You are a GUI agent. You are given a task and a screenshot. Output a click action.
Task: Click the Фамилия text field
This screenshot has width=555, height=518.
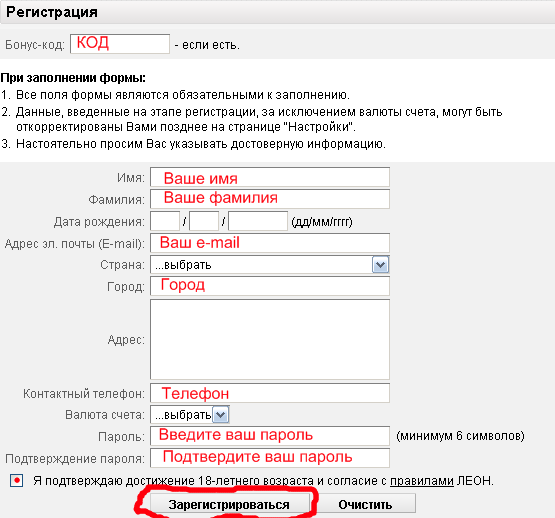[x=270, y=199]
